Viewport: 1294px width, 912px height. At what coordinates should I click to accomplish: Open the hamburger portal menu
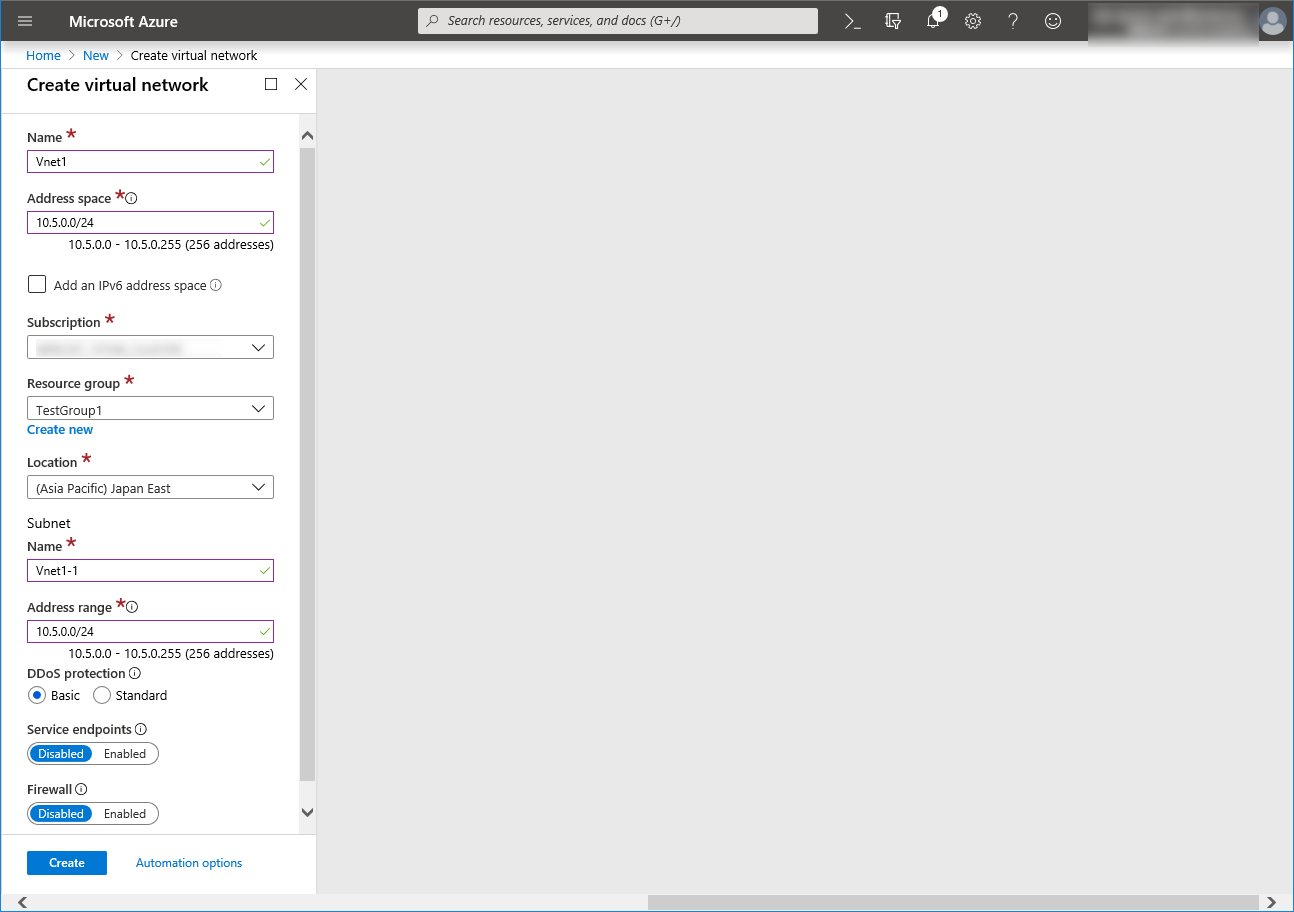point(26,21)
